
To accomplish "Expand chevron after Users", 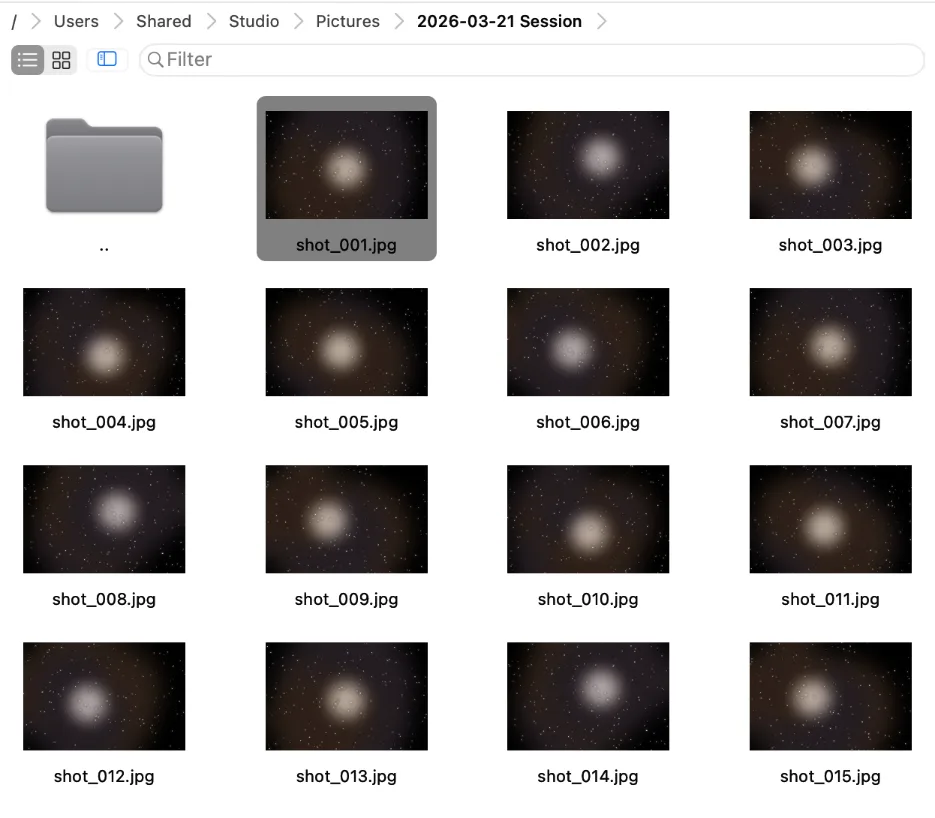I will coord(118,21).
